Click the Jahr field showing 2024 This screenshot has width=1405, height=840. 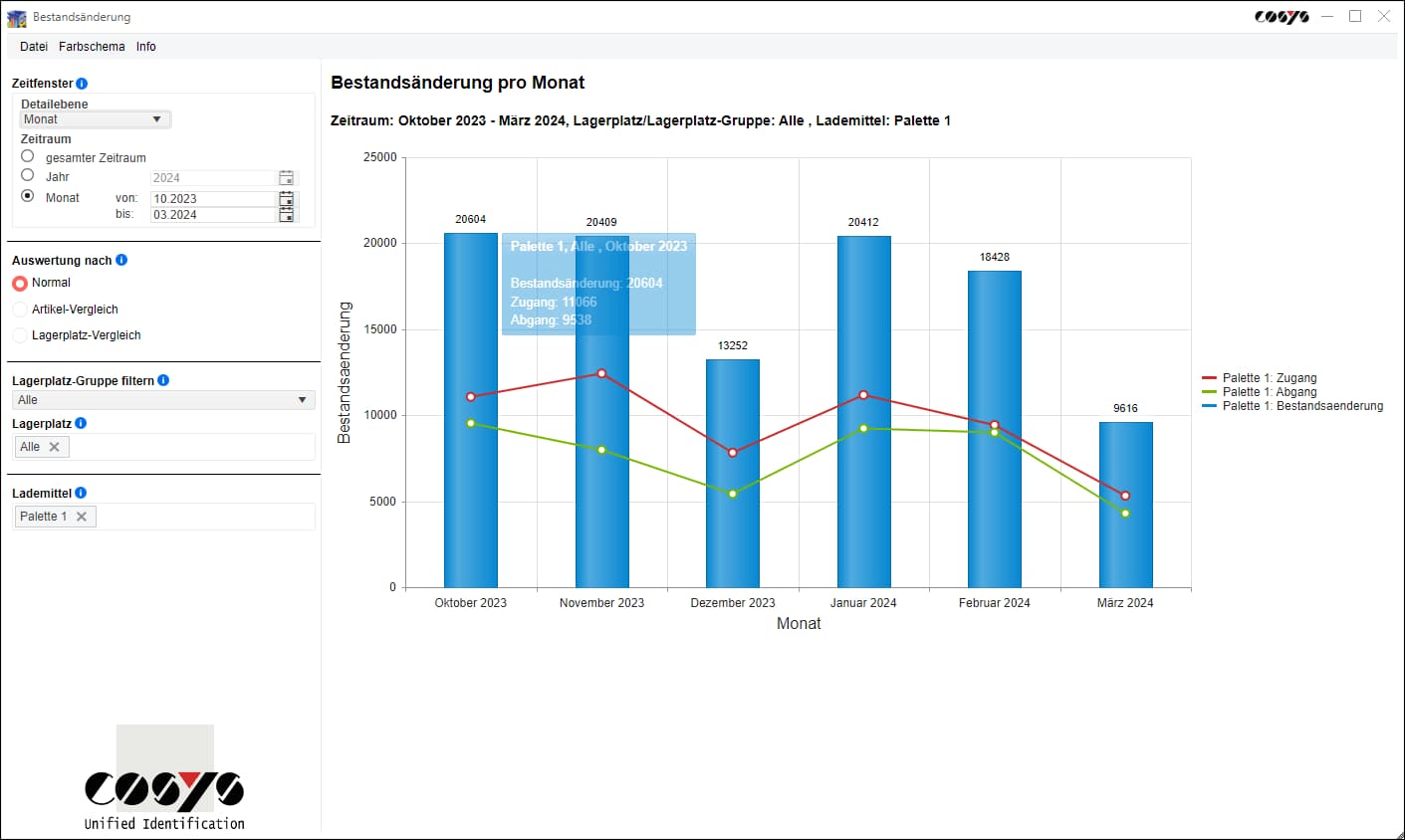point(212,178)
